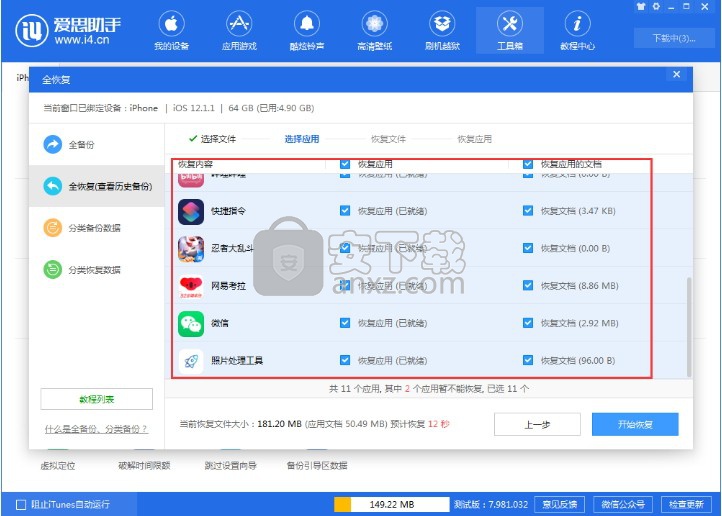Click the 149.22 MB progress bar
Image resolution: width=722 pixels, height=516 pixels.
click(391, 504)
